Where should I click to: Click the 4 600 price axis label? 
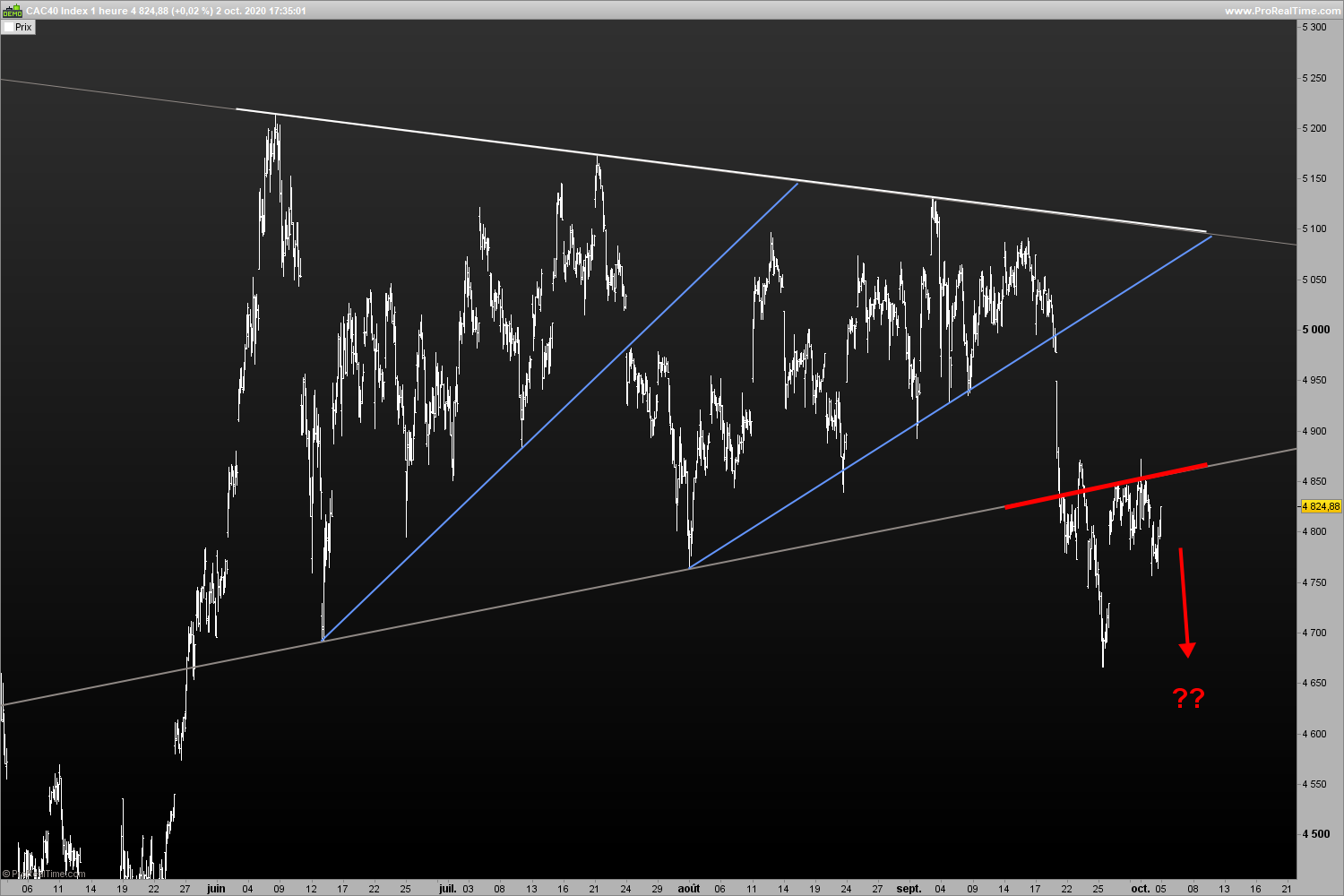(1315, 734)
